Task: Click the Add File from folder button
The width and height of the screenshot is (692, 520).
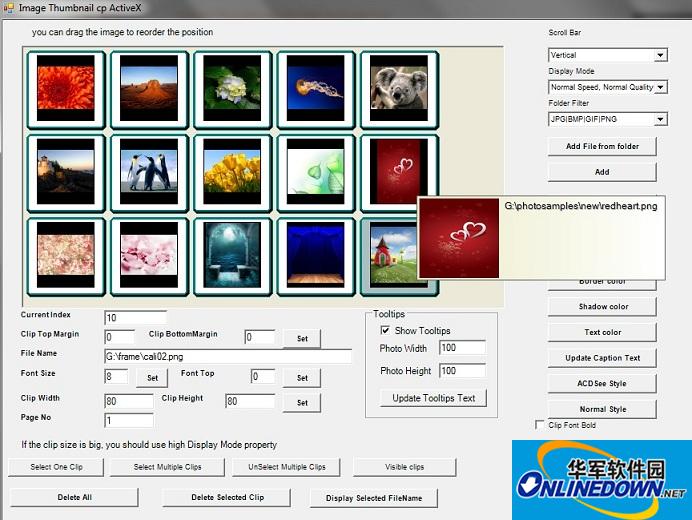Action: pyautogui.click(x=602, y=146)
